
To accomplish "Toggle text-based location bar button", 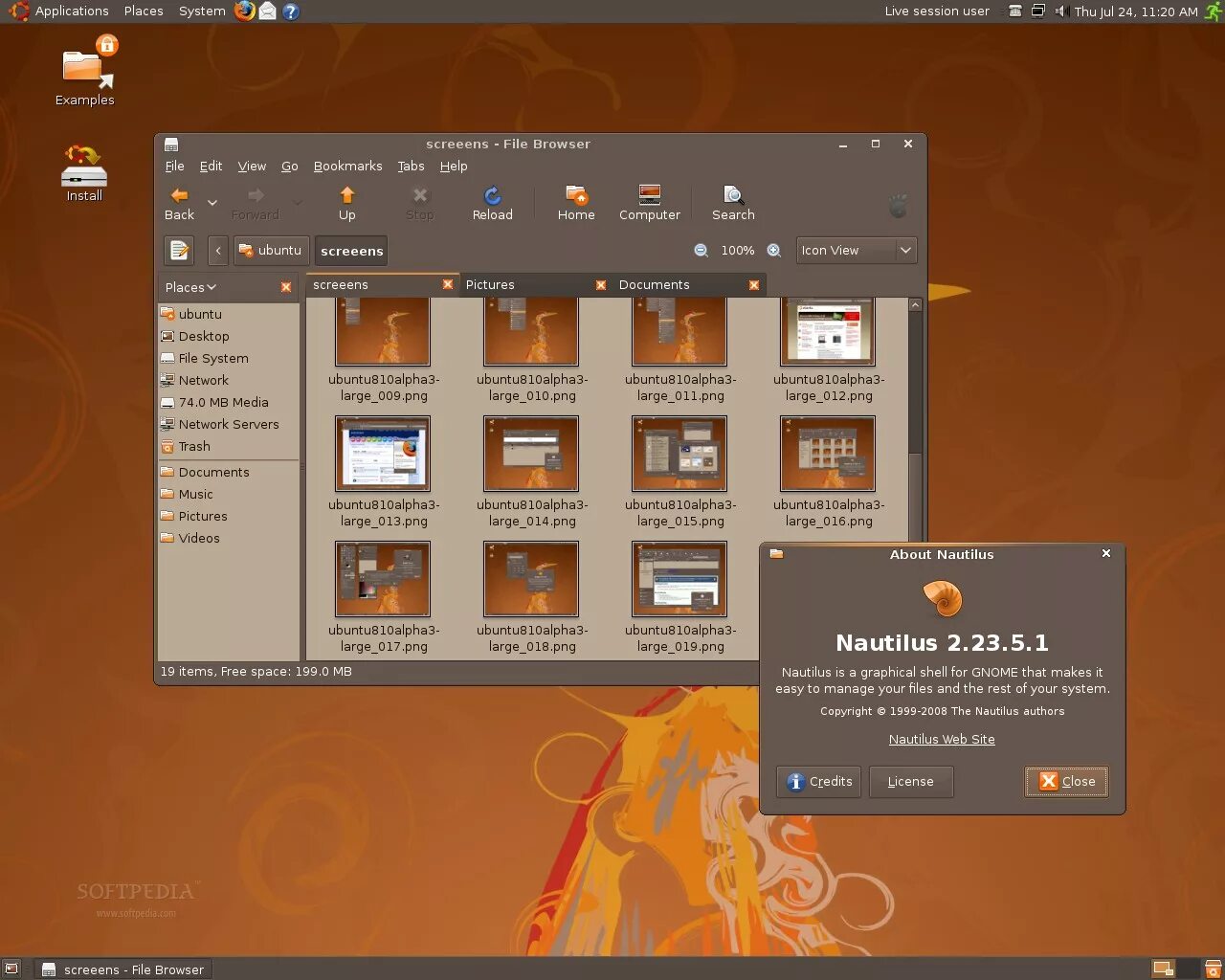I will click(179, 251).
